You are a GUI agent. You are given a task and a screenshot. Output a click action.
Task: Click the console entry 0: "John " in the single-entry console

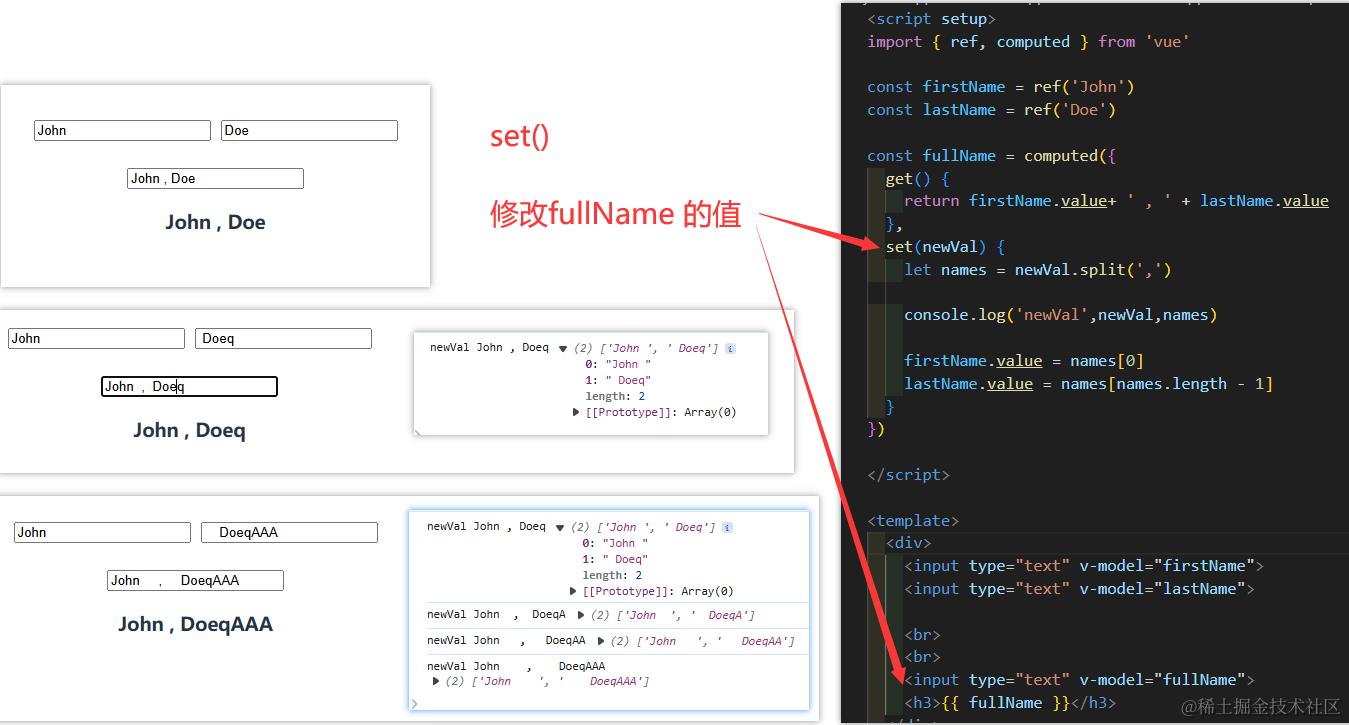618,364
